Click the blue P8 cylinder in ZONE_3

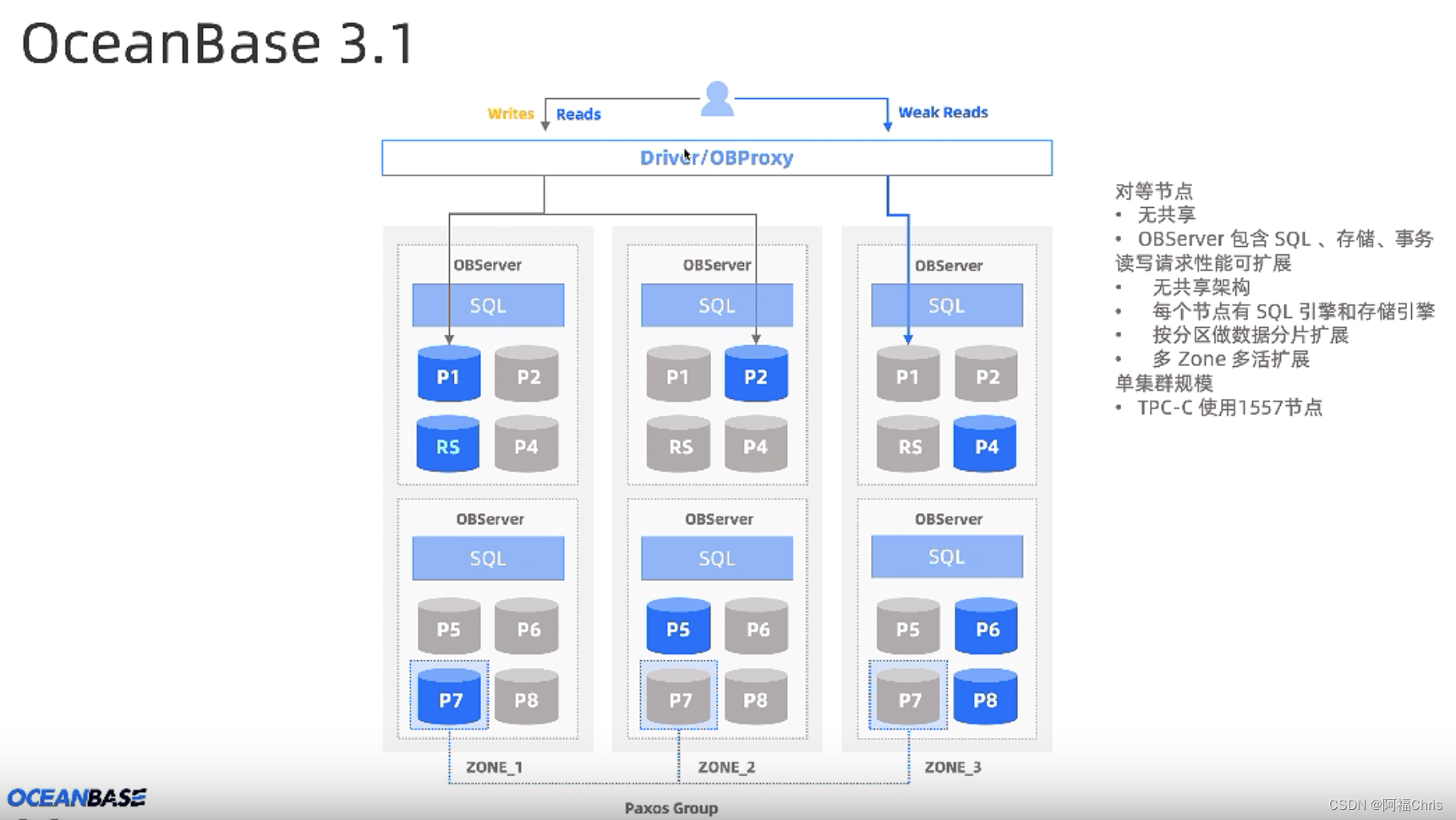(x=985, y=697)
